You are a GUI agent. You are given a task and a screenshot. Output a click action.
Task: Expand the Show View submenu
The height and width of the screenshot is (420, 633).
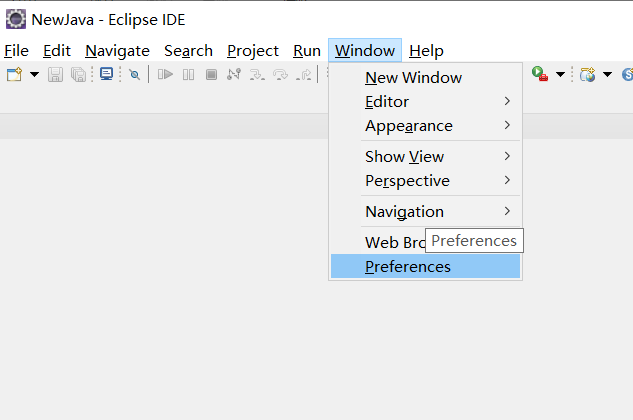[425, 156]
